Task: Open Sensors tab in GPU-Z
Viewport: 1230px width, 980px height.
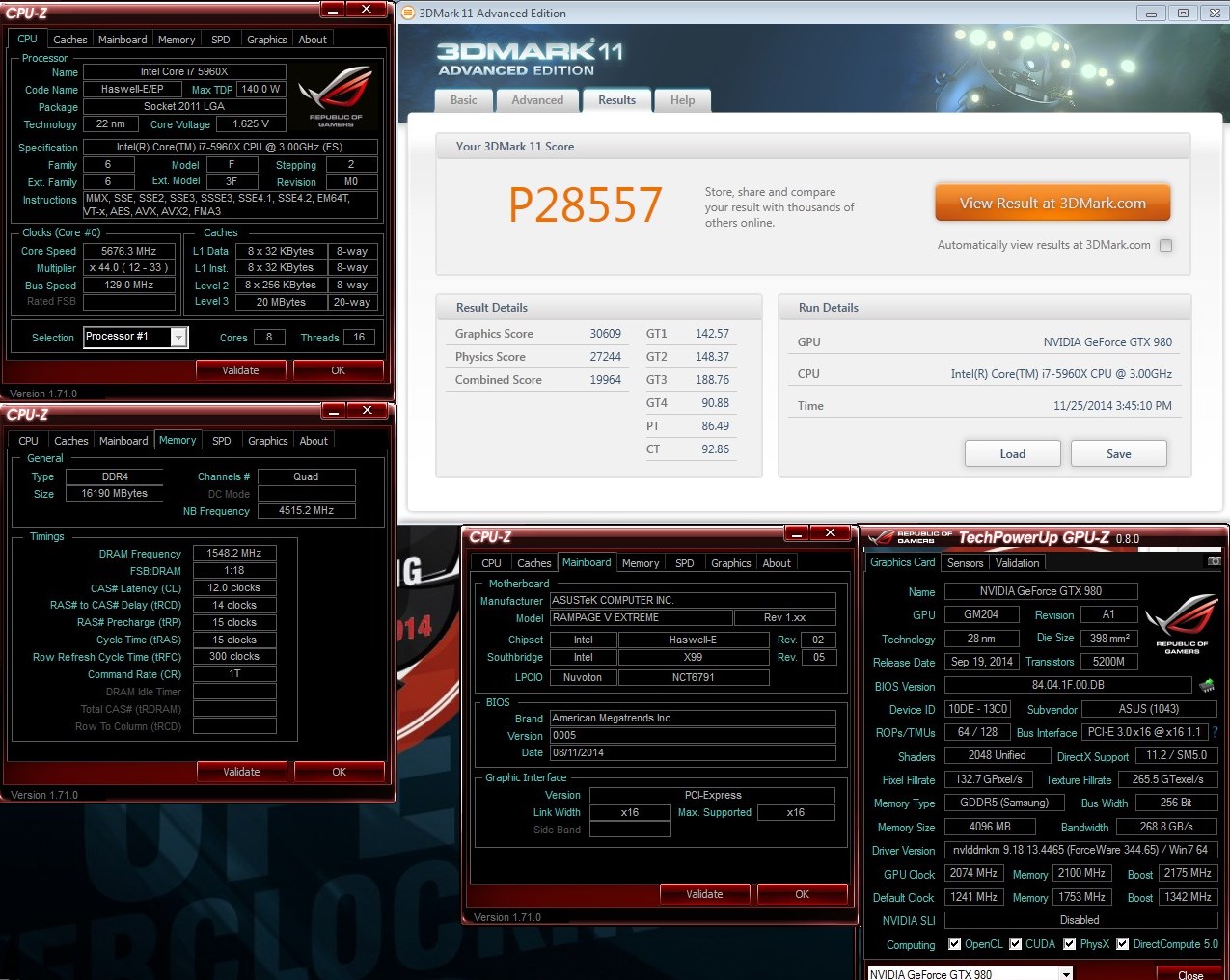Action: (965, 563)
